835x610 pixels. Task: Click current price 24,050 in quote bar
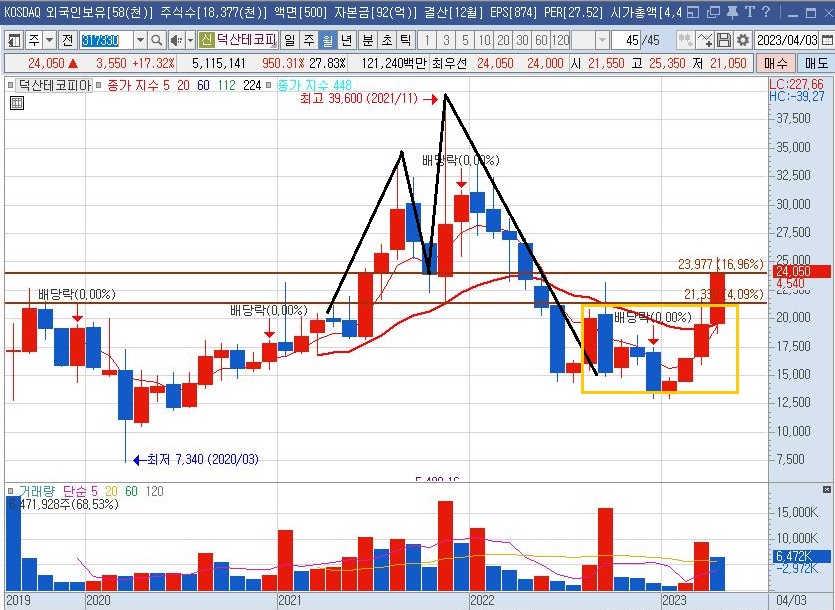[x=46, y=63]
